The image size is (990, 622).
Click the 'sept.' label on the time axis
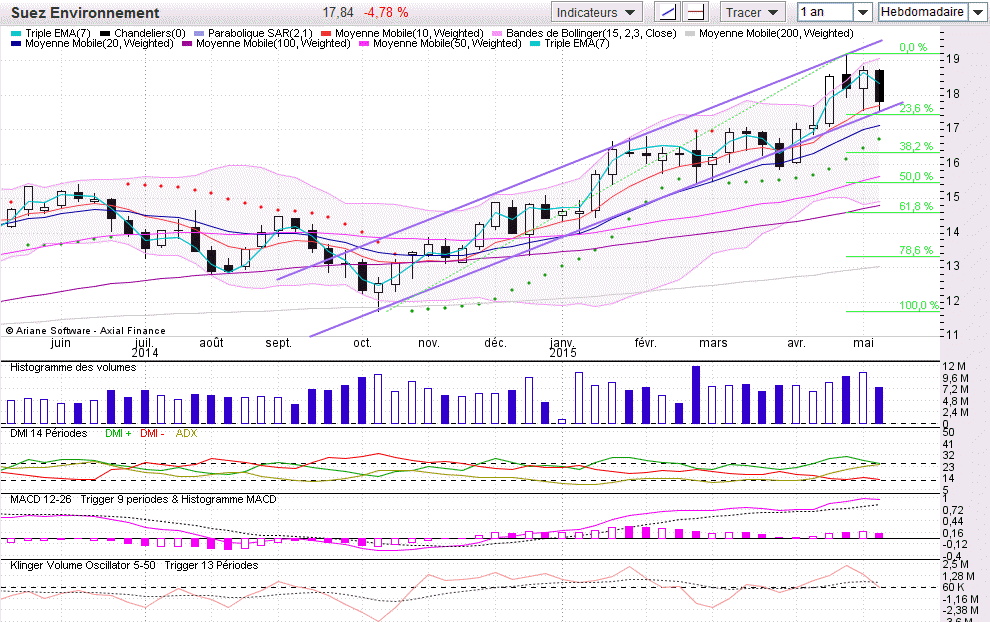(x=278, y=343)
